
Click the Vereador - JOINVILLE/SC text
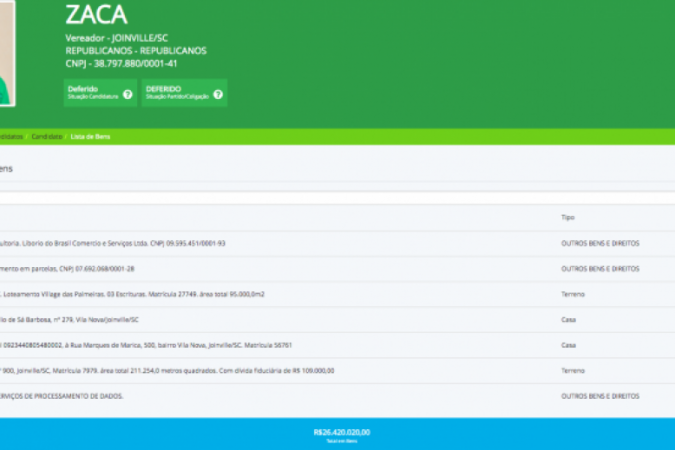pyautogui.click(x=116, y=38)
